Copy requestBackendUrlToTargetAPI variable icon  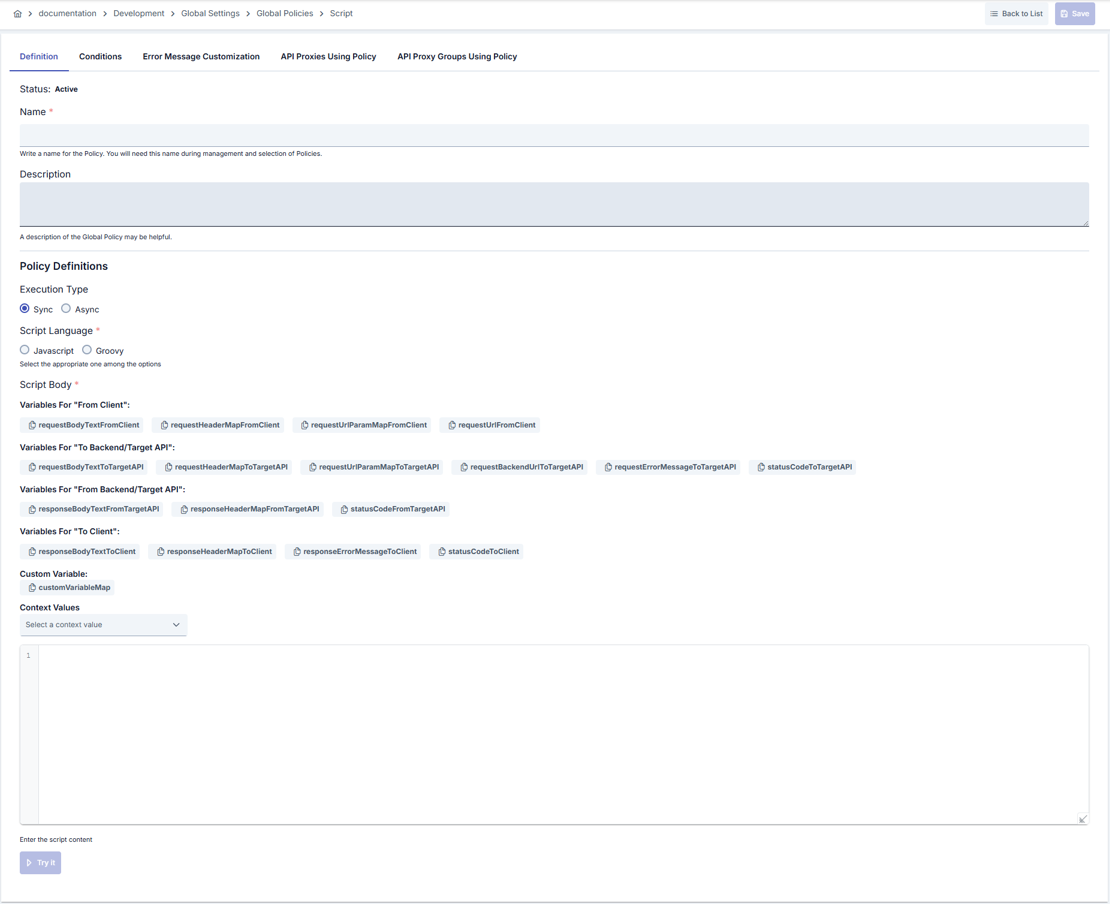tap(464, 467)
